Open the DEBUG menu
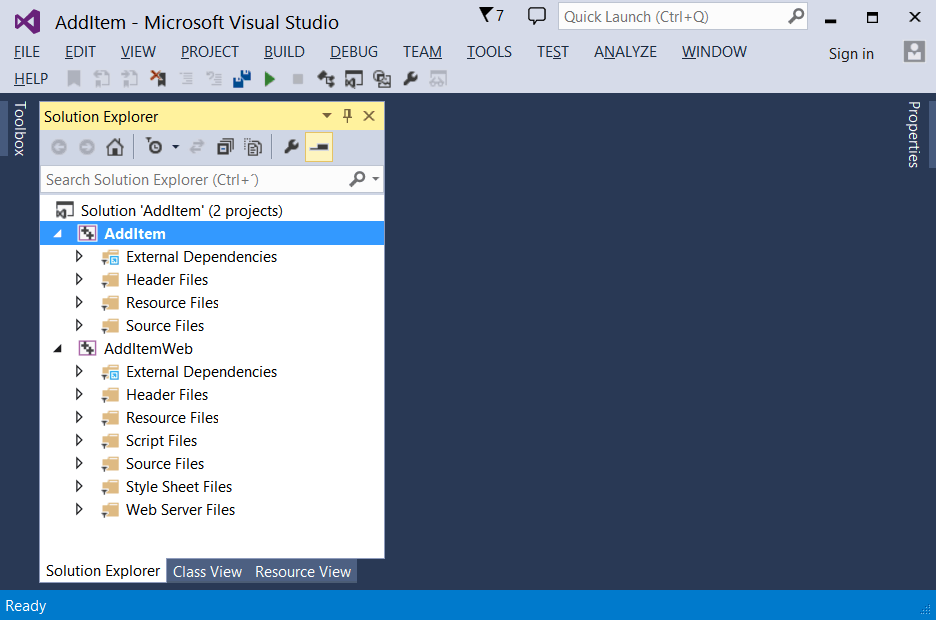Image resolution: width=936 pixels, height=620 pixels. (354, 52)
